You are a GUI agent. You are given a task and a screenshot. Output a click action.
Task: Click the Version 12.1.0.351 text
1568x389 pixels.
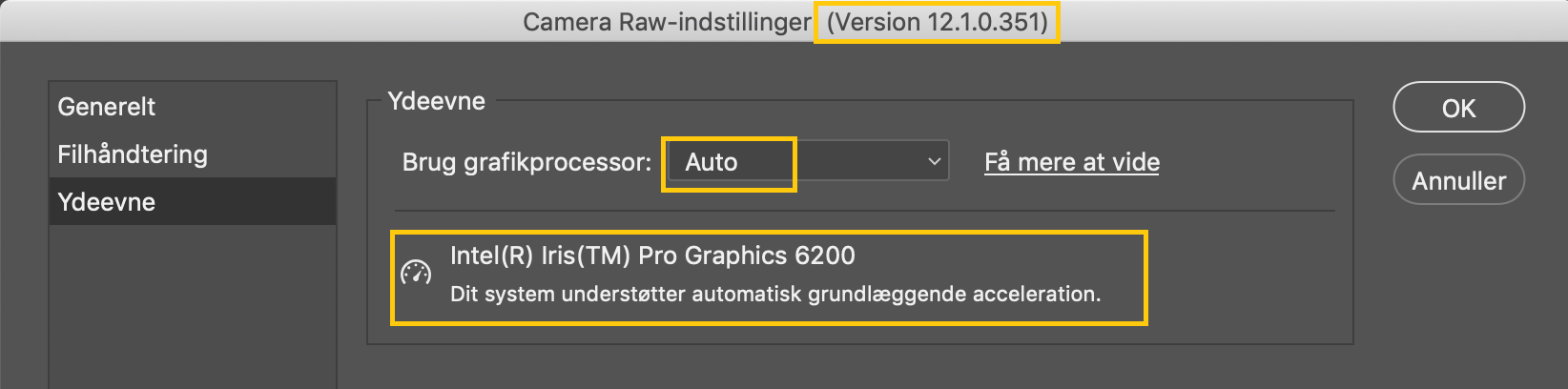[937, 22]
